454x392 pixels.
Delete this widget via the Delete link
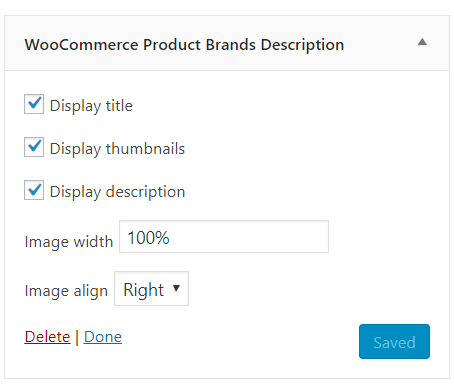point(47,337)
